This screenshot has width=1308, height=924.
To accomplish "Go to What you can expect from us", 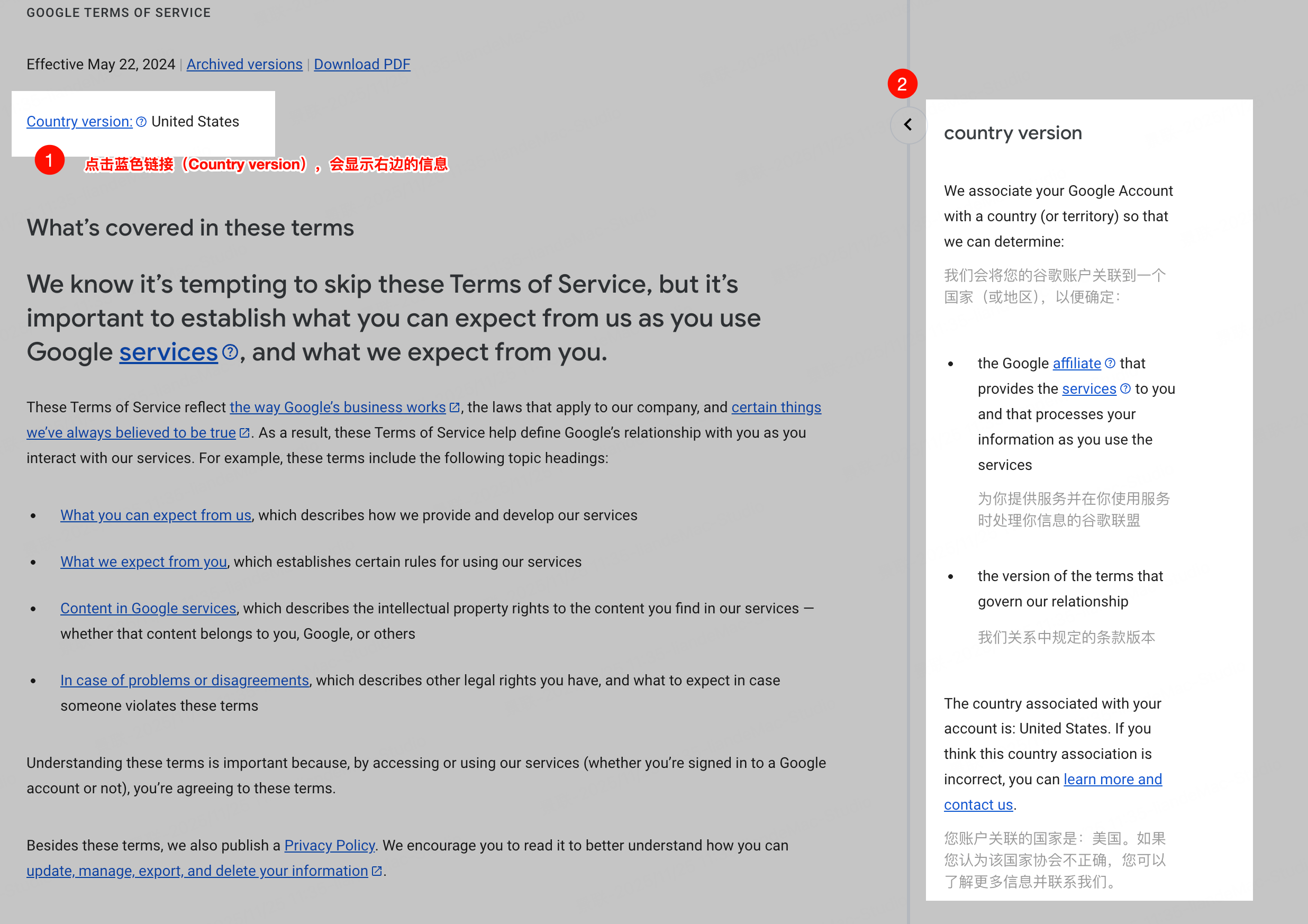I will [x=156, y=515].
